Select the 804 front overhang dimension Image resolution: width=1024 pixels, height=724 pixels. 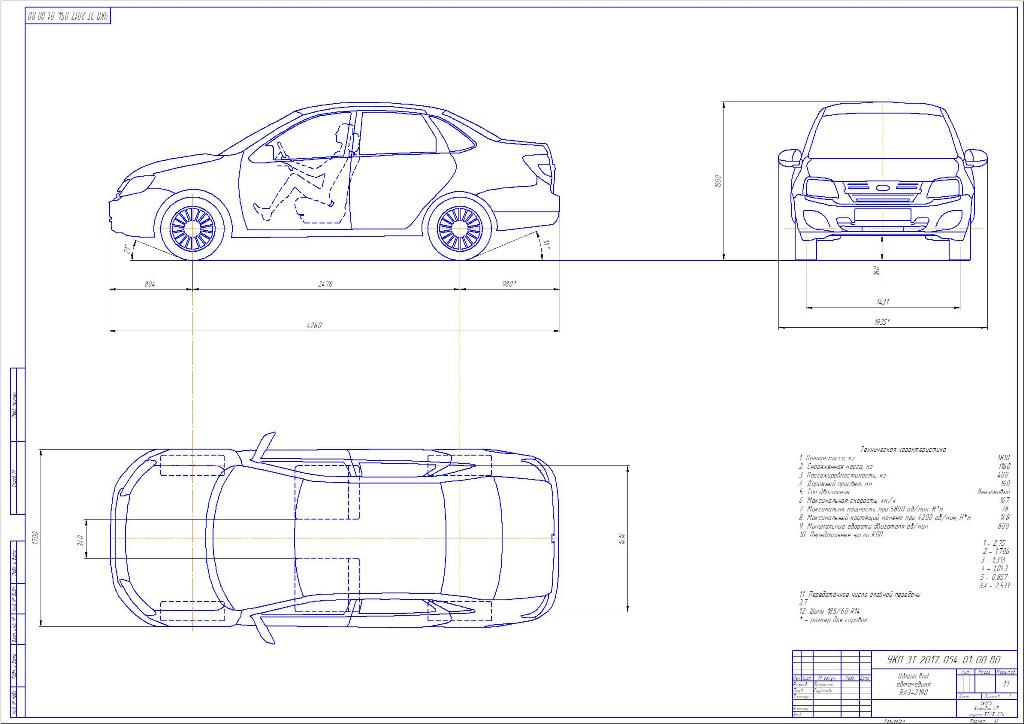click(x=150, y=284)
